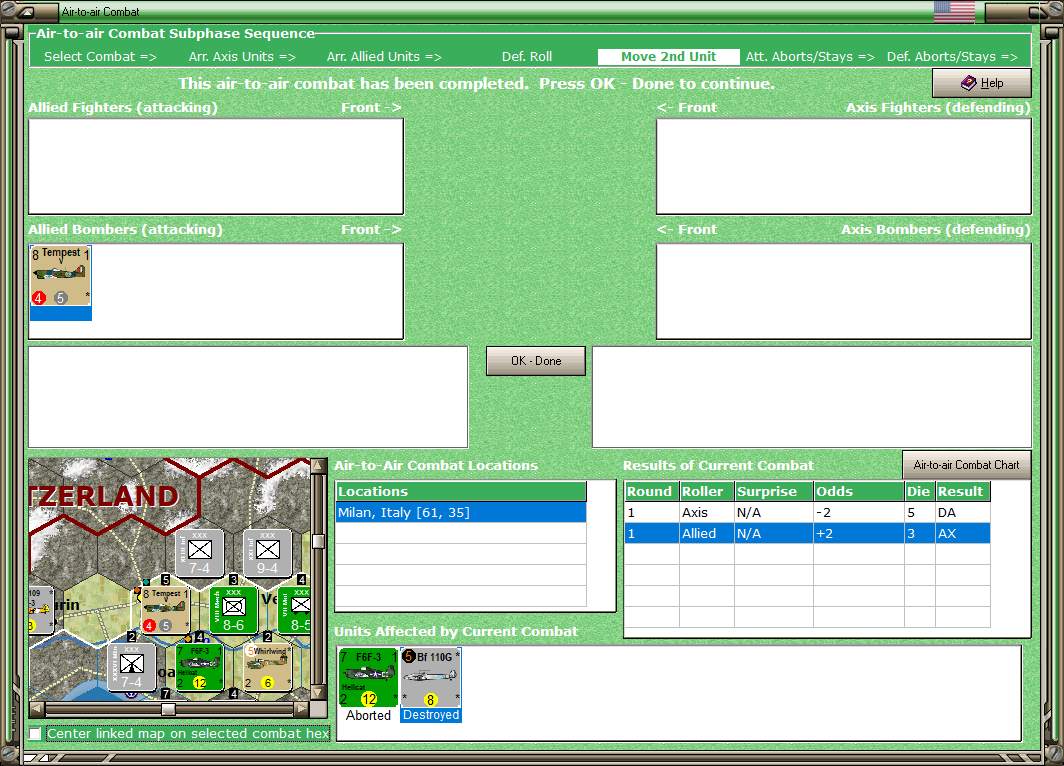Select the 9-4 infantry unit on the map
Screen dimensions: 1064x766
[x=267, y=554]
